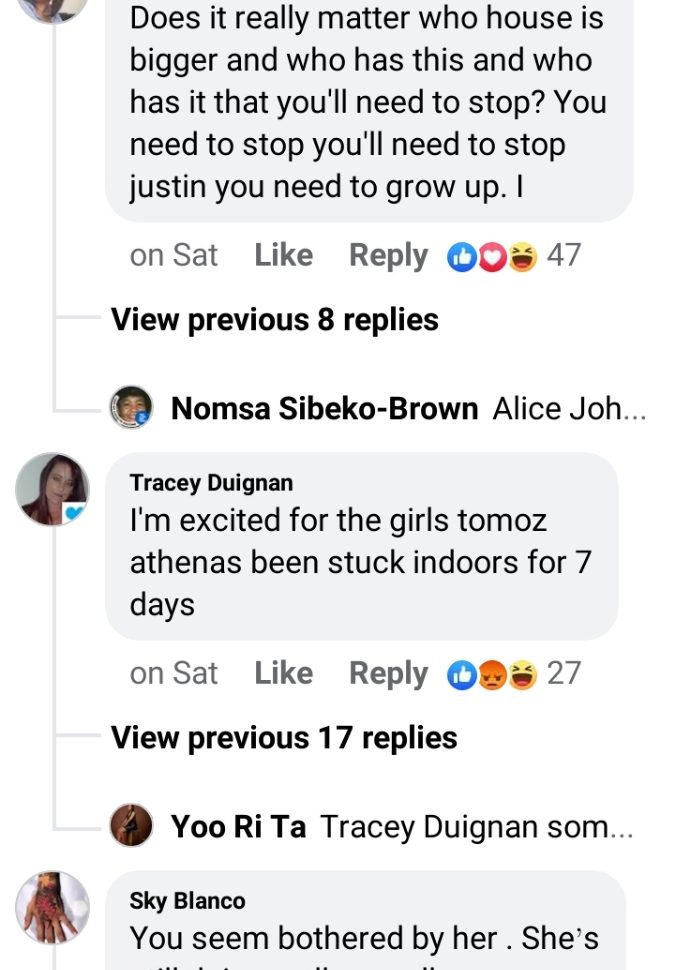Open Tracey Duignan's profile picture
Viewport: 675px width, 970px height.
pyautogui.click(x=52, y=489)
